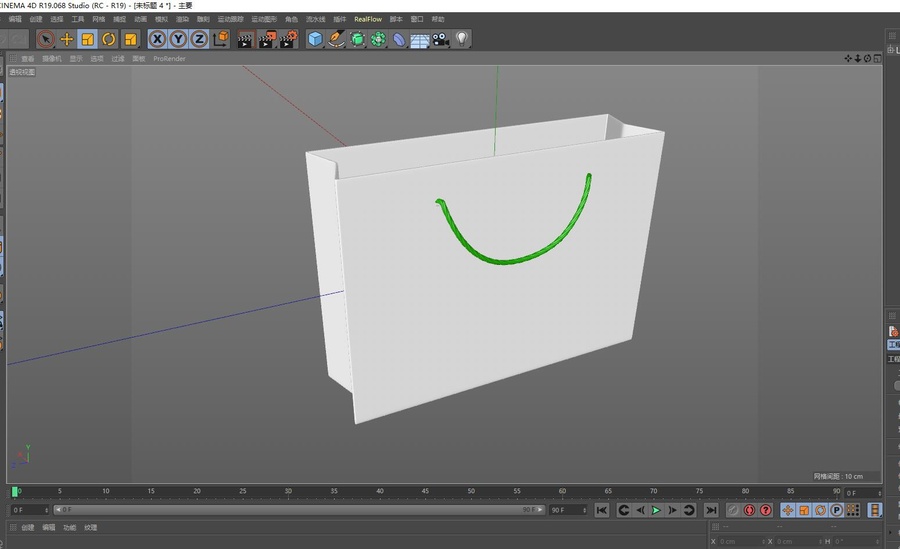Toggle Point Level Animation dots icon

pos(853,510)
